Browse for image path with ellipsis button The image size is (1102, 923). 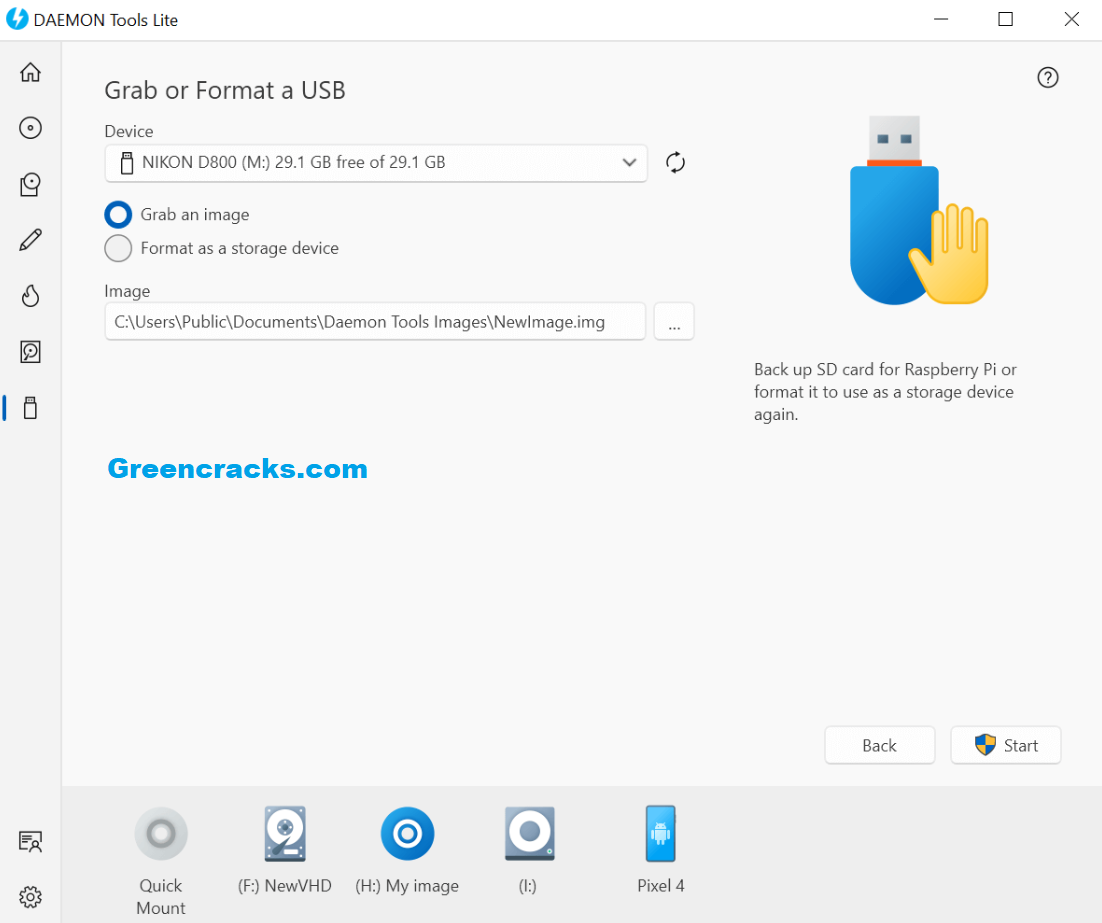[x=674, y=322]
